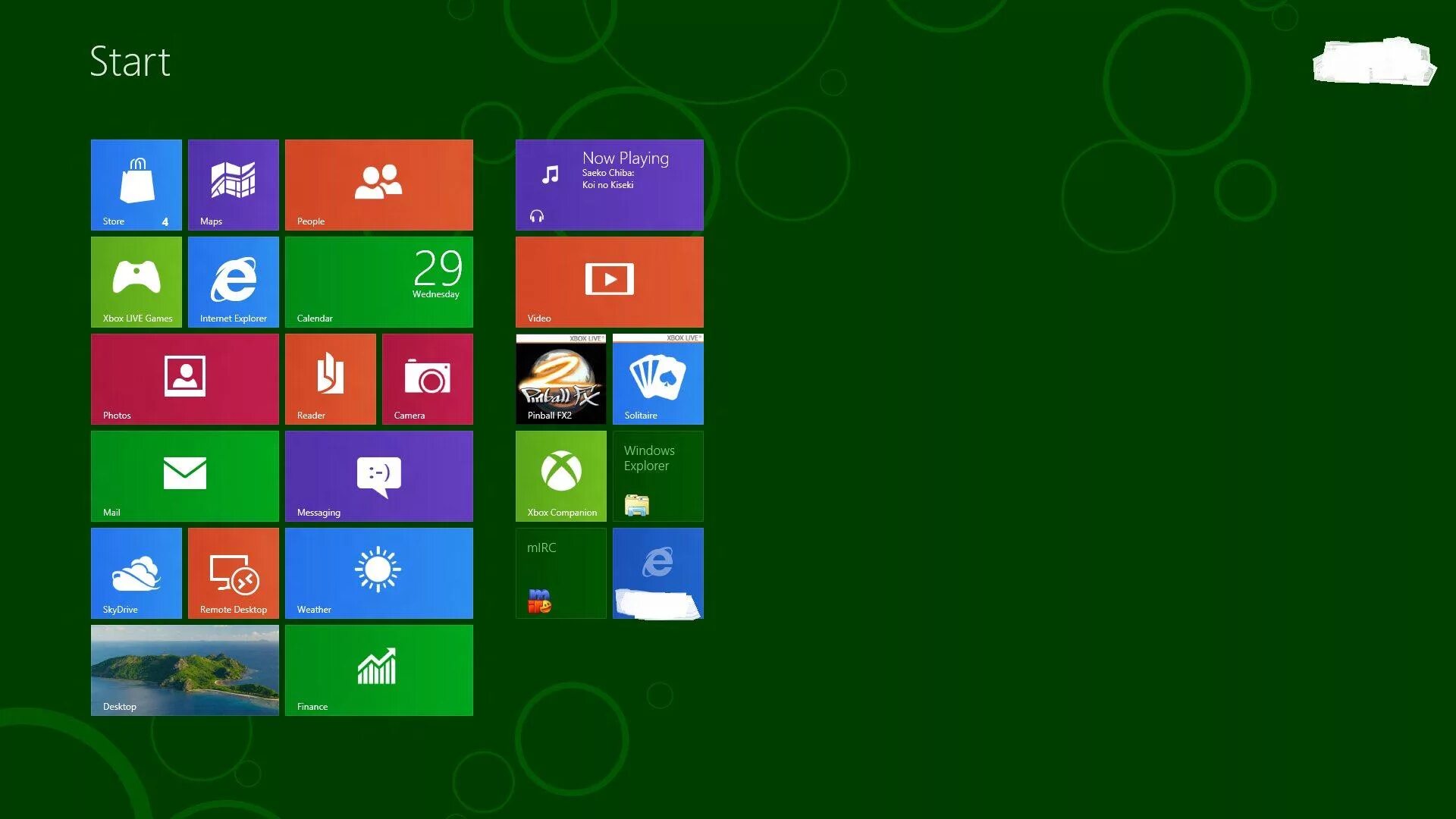Open Xbox LIVE Games tile
This screenshot has height=819, width=1456.
tap(136, 281)
